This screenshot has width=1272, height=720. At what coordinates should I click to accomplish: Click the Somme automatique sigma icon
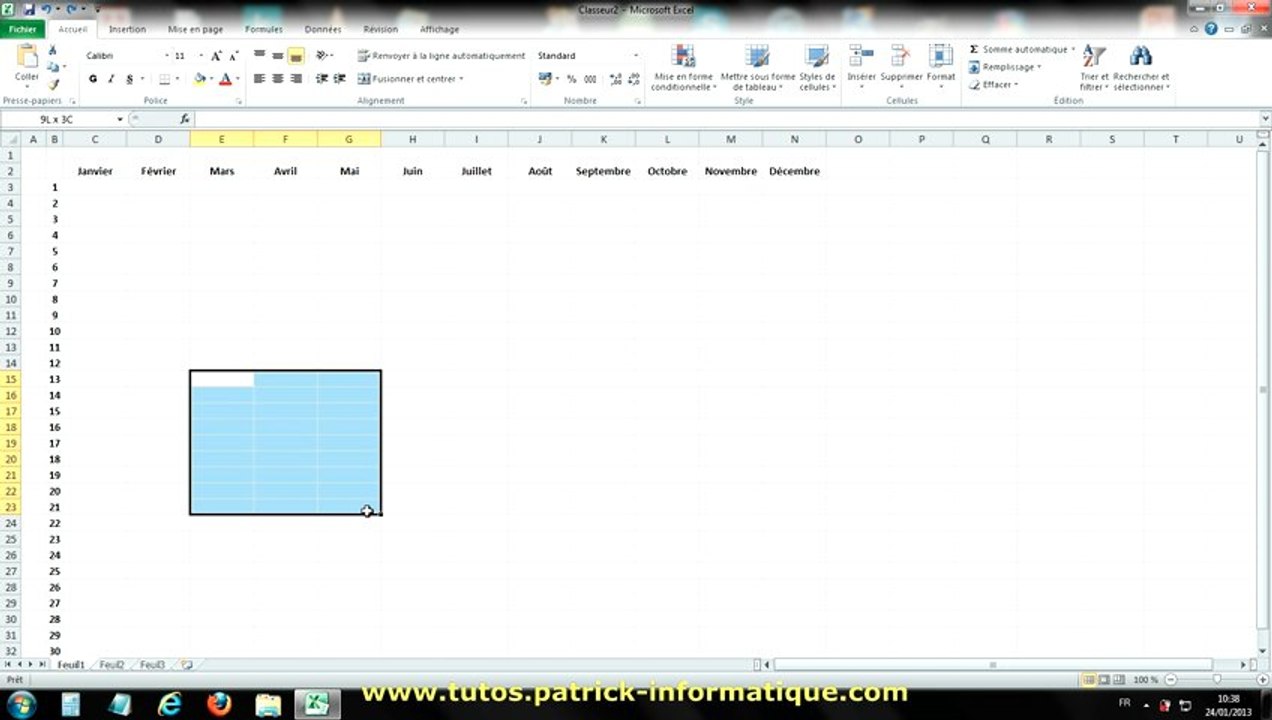coord(974,49)
